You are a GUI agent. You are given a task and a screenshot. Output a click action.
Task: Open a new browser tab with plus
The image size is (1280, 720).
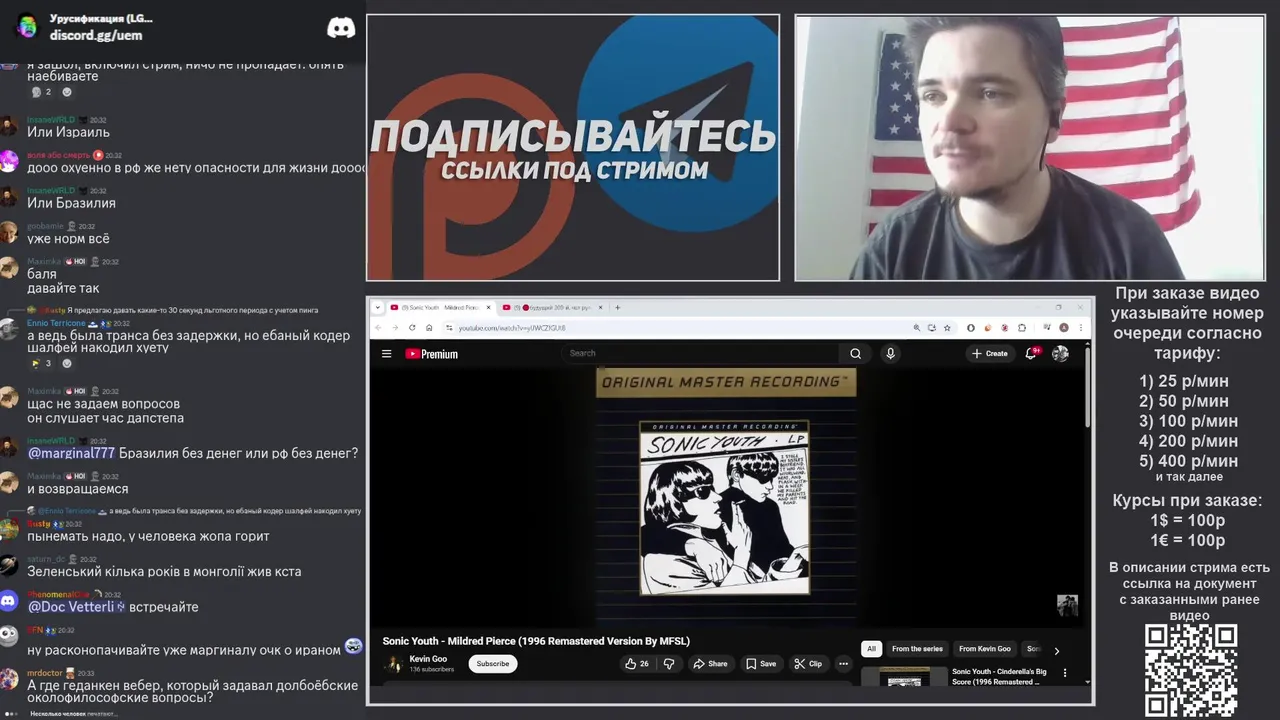click(x=617, y=307)
